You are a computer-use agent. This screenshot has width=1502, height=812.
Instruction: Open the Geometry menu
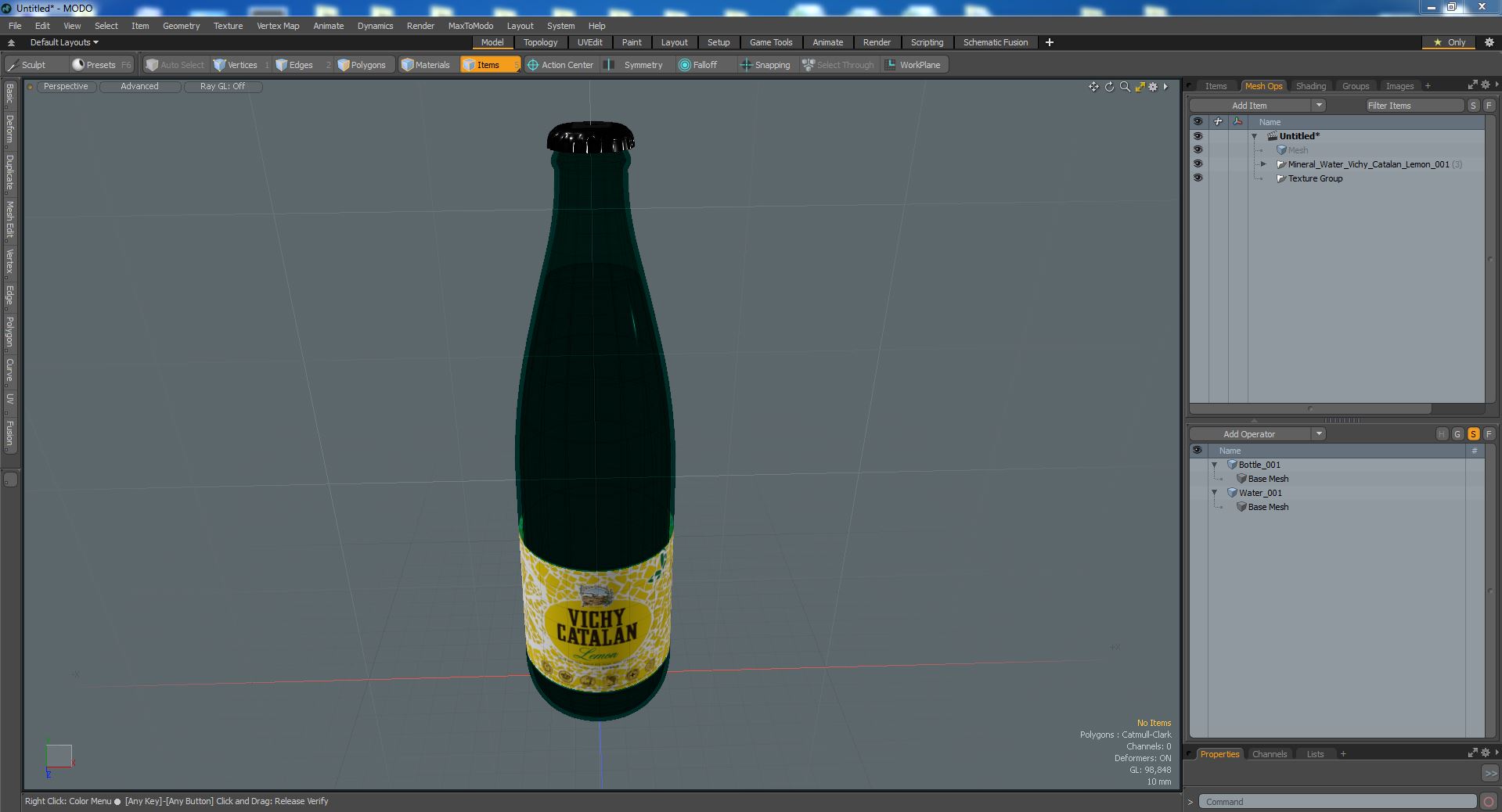click(x=181, y=26)
